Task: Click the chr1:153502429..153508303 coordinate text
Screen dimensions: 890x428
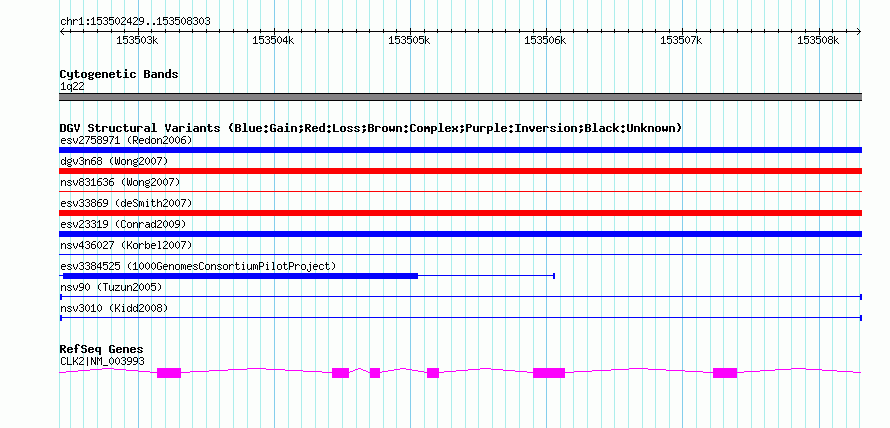Action: [x=135, y=22]
